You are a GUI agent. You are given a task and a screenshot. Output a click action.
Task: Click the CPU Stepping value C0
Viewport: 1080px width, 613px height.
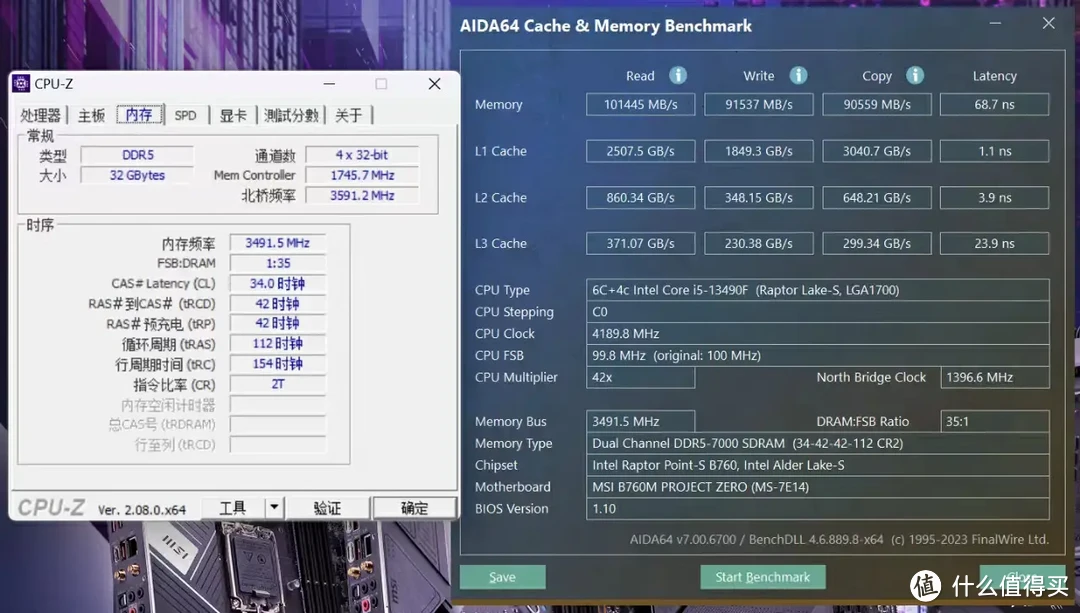pyautogui.click(x=818, y=312)
